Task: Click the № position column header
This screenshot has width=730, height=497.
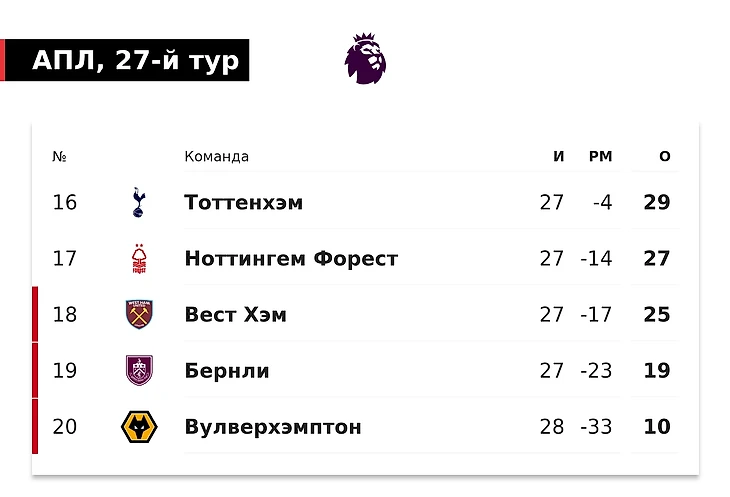Action: pyautogui.click(x=59, y=156)
